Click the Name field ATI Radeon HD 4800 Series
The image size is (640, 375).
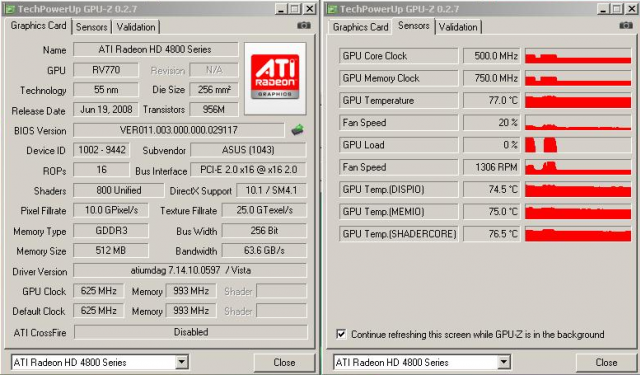tap(156, 49)
